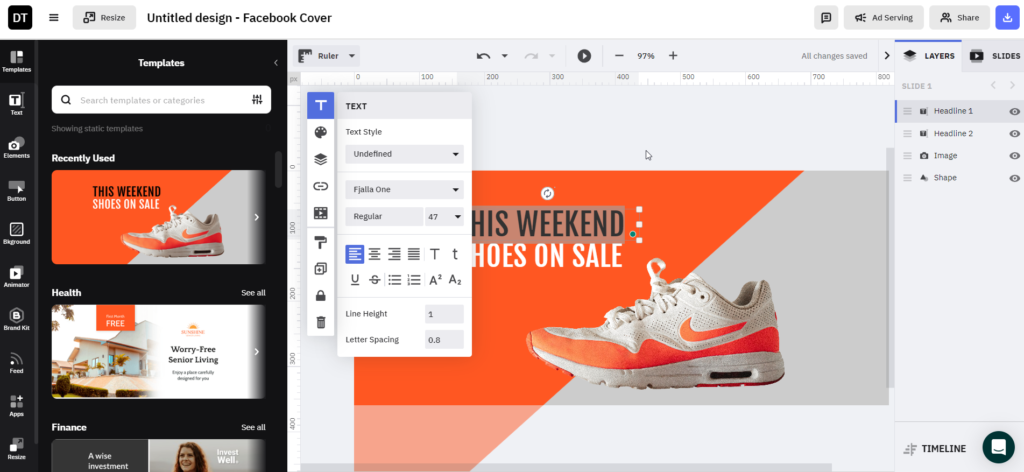1024x472 pixels.
Task: Open the Brand Kit sidebar panel
Action: [x=16, y=320]
